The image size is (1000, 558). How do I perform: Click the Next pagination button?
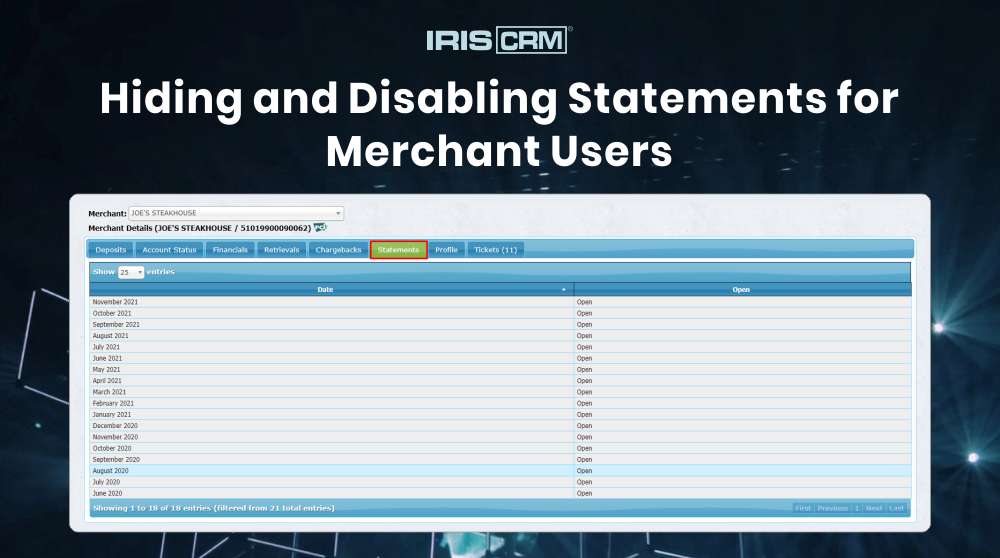pyautogui.click(x=874, y=508)
